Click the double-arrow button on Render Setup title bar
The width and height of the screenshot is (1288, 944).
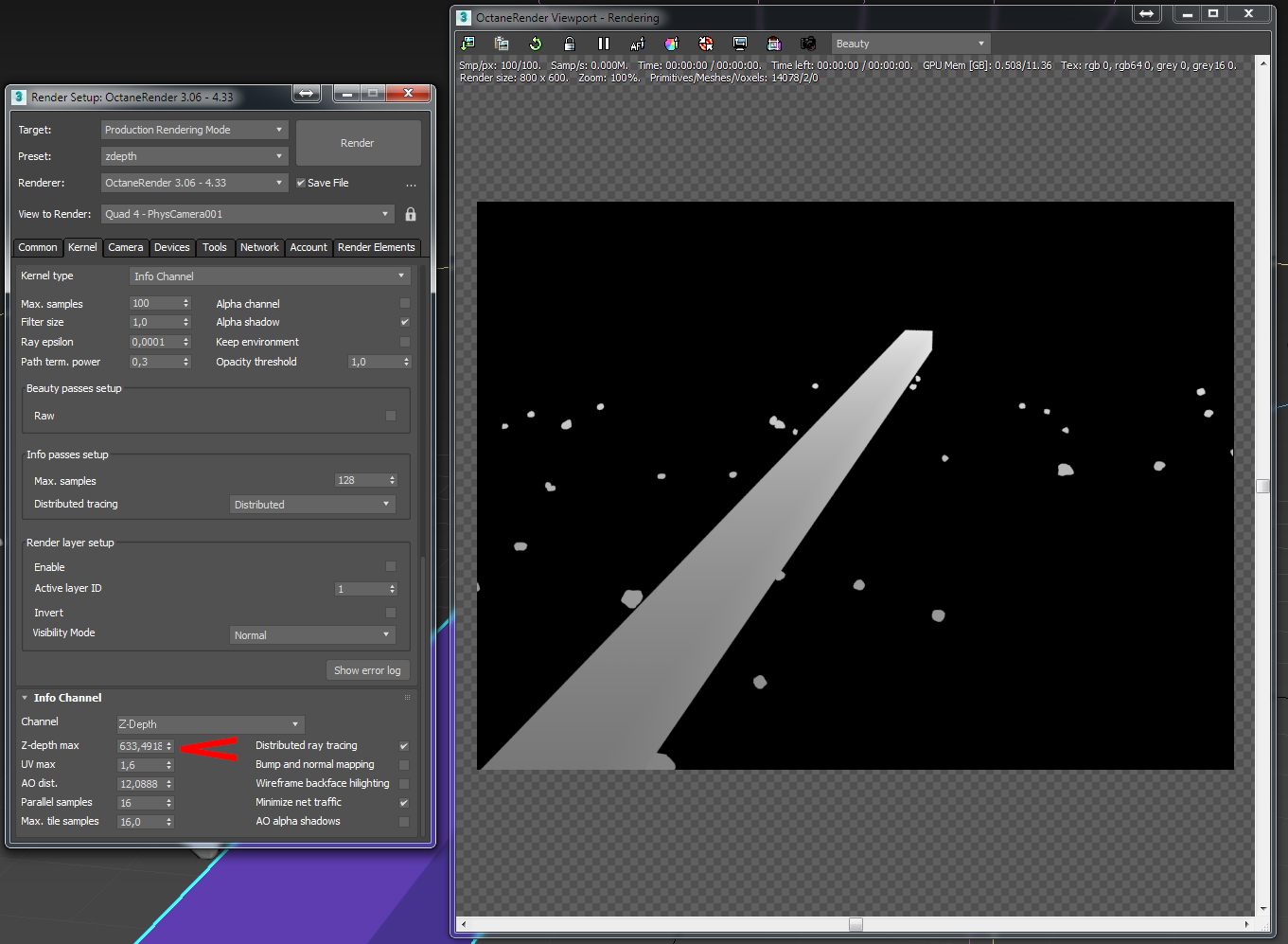click(306, 93)
